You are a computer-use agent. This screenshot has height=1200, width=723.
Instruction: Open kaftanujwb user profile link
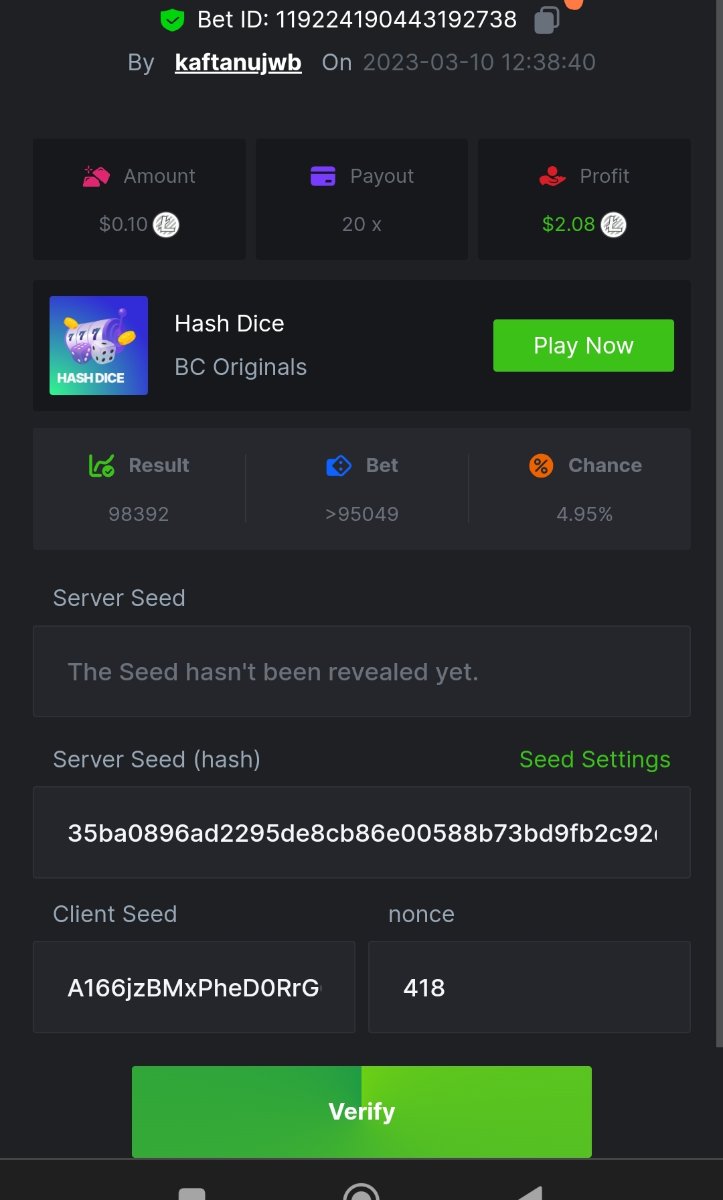tap(238, 63)
